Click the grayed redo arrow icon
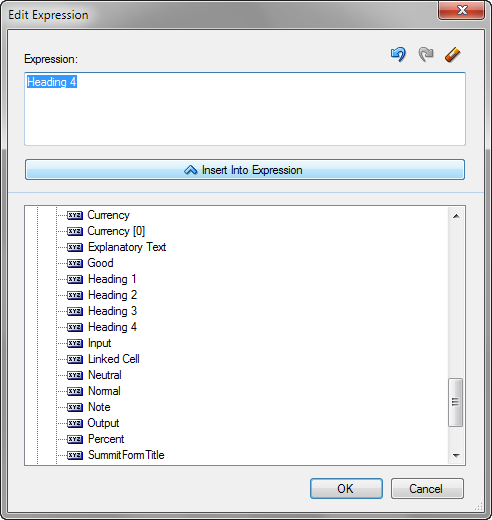Image resolution: width=492 pixels, height=520 pixels. click(x=426, y=54)
